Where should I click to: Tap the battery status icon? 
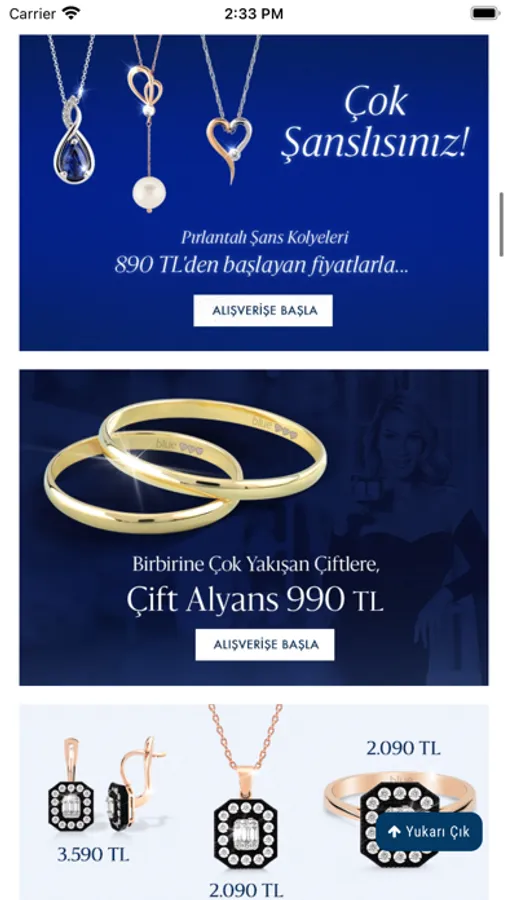coord(485,13)
